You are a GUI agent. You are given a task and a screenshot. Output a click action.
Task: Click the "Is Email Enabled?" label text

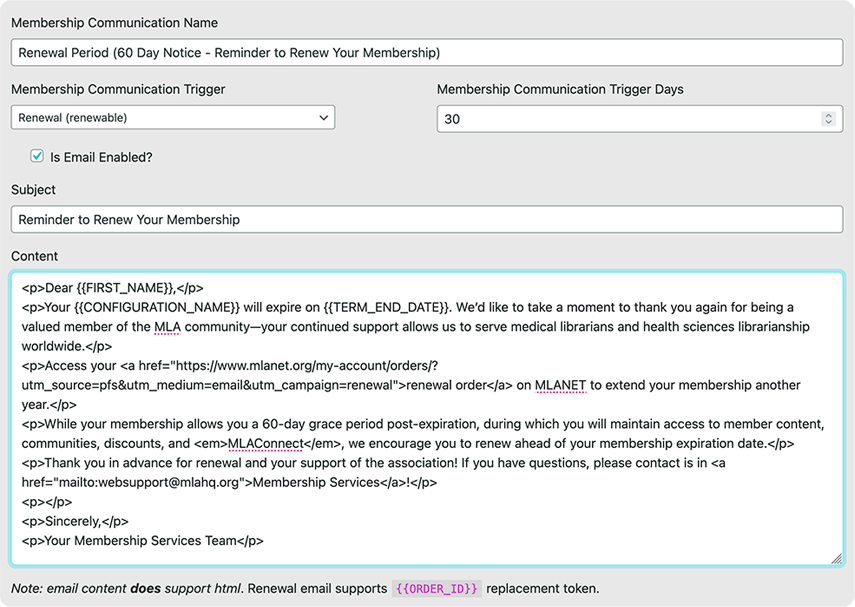[101, 157]
